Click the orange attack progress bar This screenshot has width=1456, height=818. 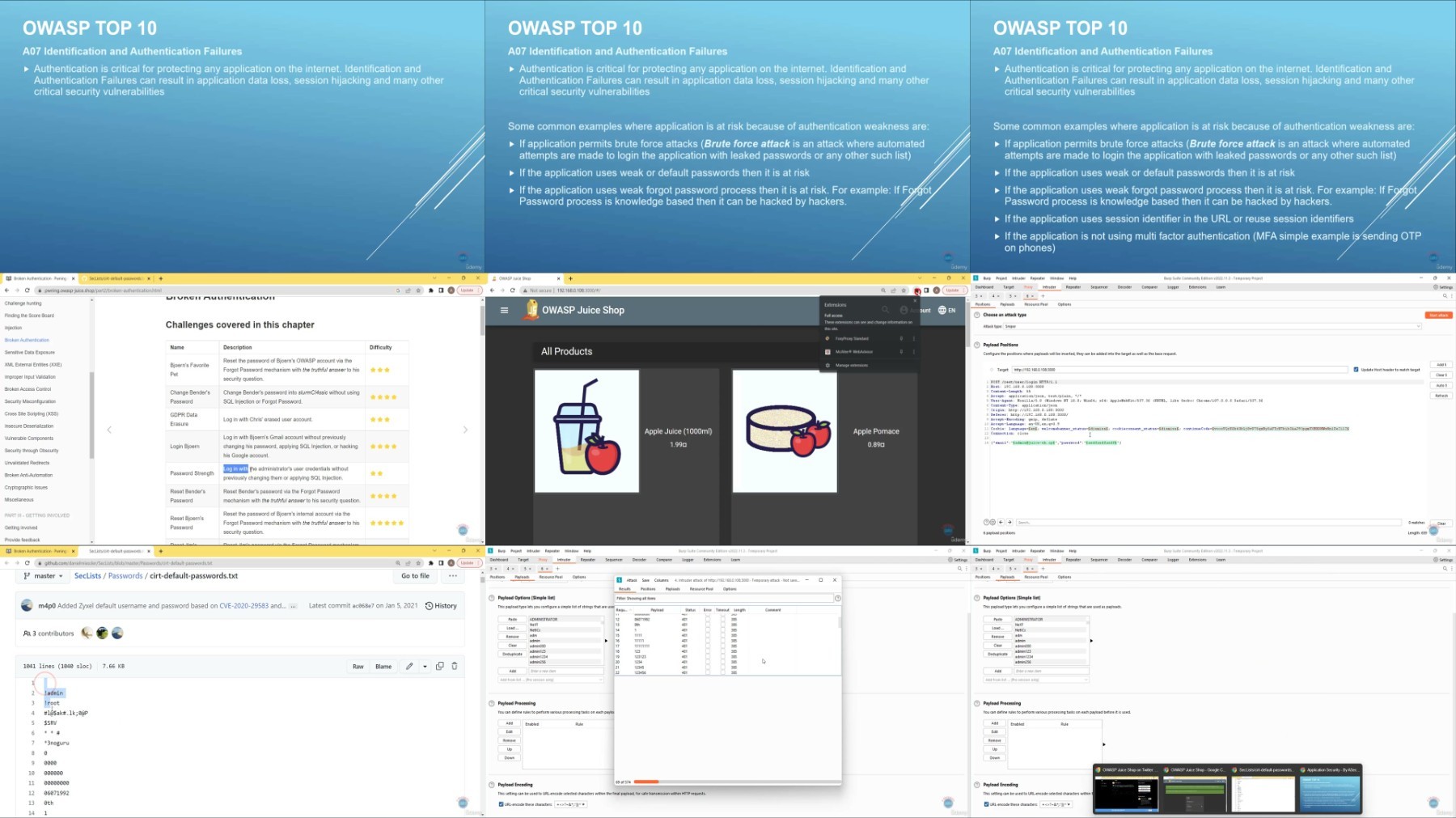[646, 782]
